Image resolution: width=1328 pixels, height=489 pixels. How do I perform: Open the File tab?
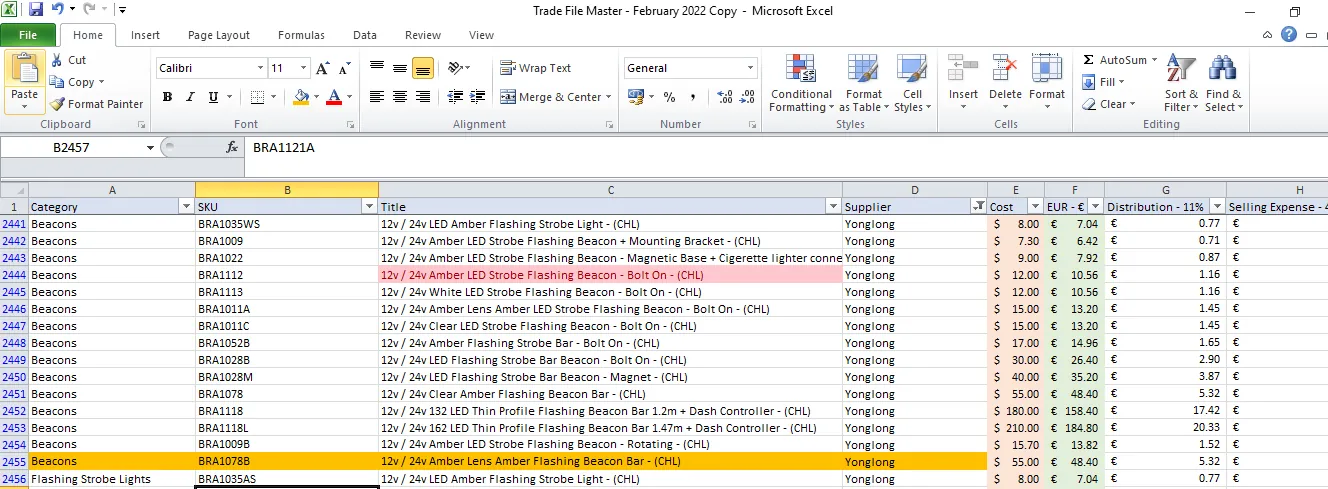(x=28, y=35)
